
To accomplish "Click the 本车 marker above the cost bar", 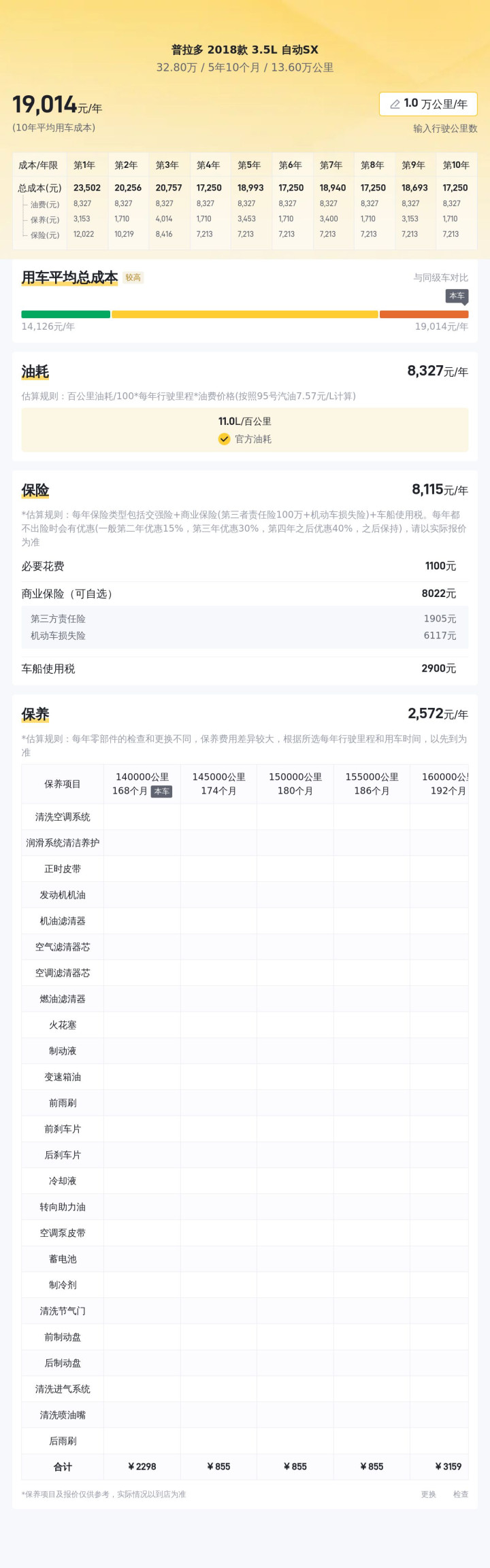I will [457, 296].
